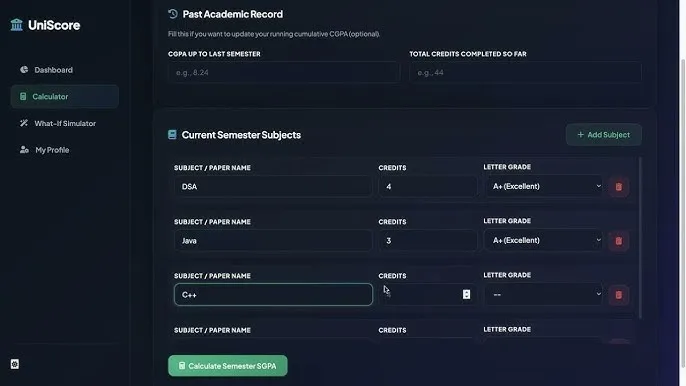
Task: Delete the DSA subject row
Action: pos(619,187)
